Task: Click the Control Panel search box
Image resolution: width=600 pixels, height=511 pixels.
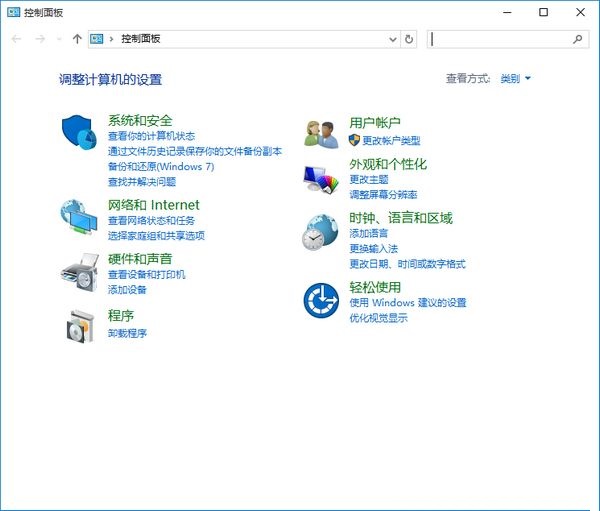Action: (500, 39)
